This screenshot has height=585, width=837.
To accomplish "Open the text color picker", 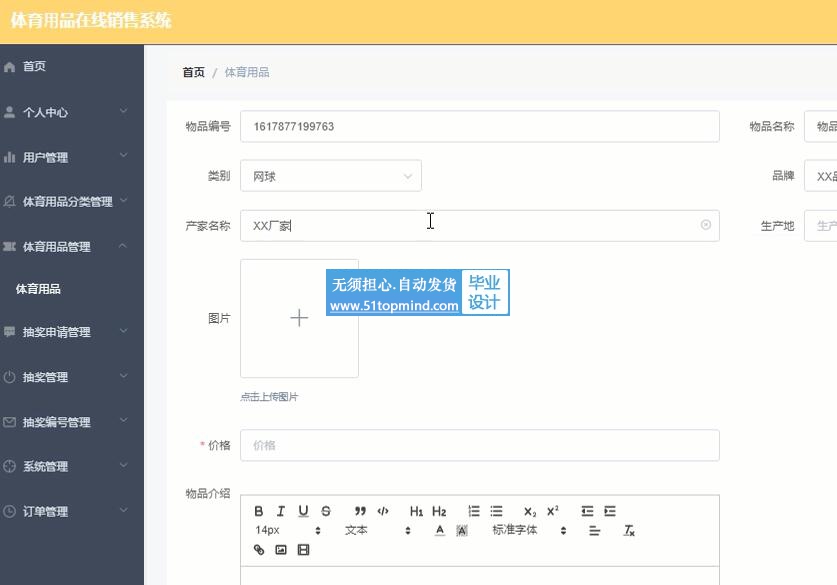I will tap(439, 531).
